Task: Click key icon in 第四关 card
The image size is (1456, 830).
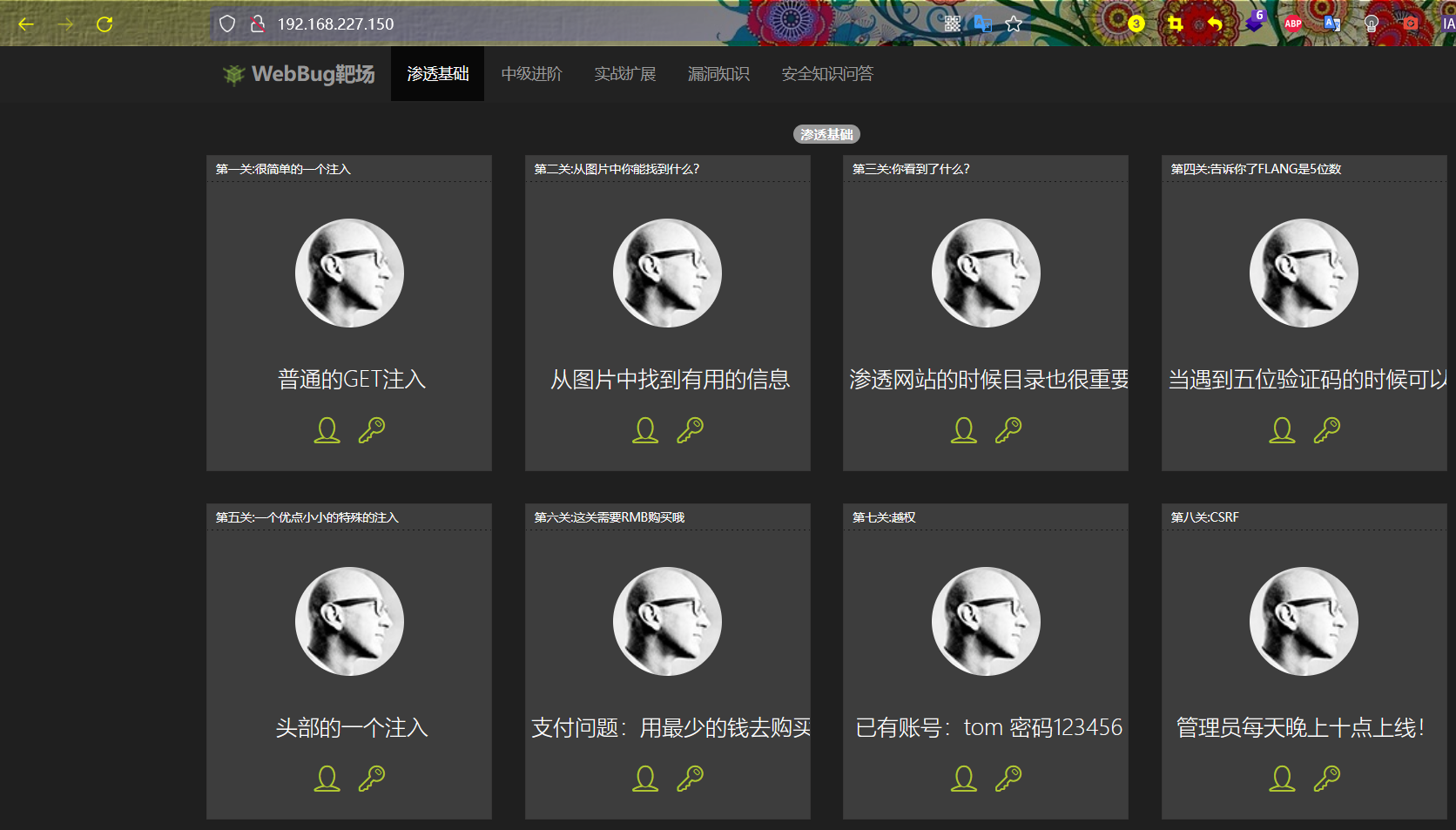Action: tap(1326, 430)
